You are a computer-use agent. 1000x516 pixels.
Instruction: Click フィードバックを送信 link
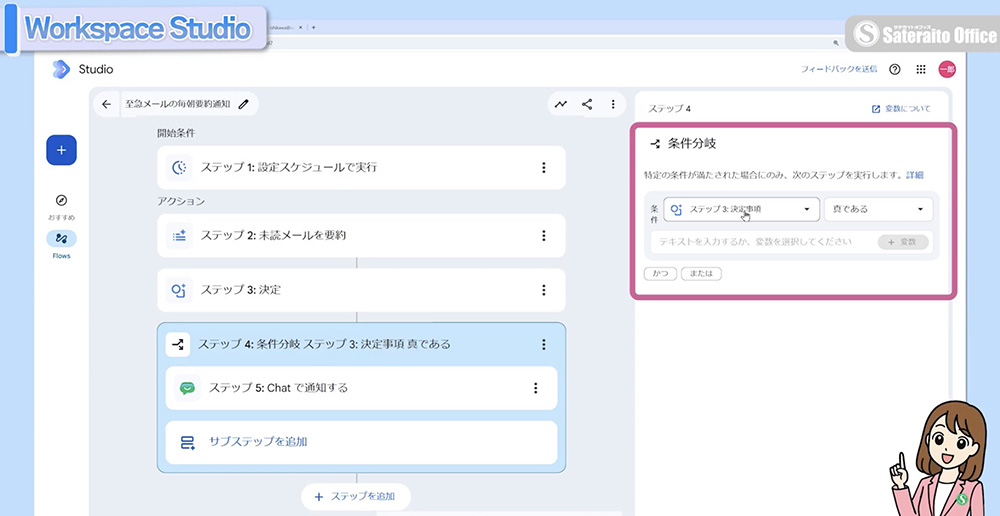pos(839,70)
